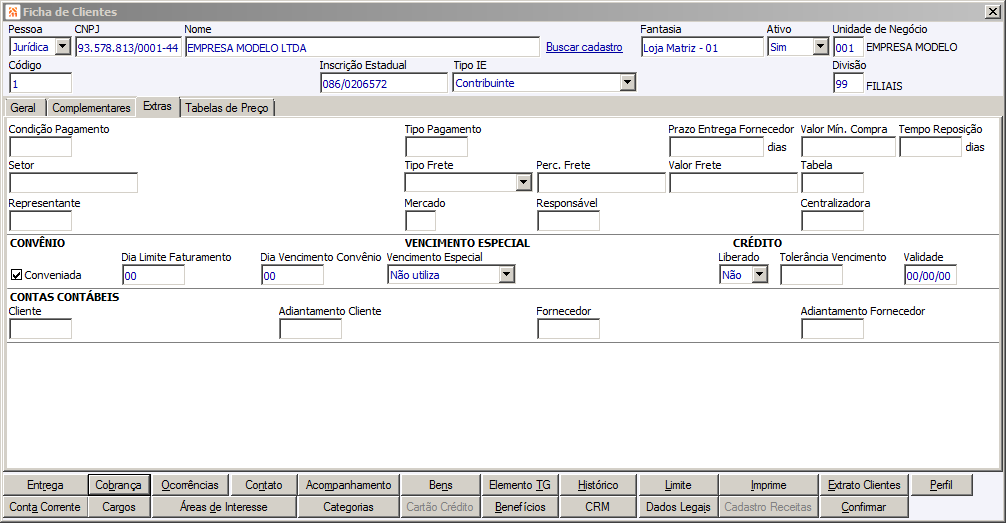Click the Divisão code field
1006x523 pixels.
[x=848, y=83]
